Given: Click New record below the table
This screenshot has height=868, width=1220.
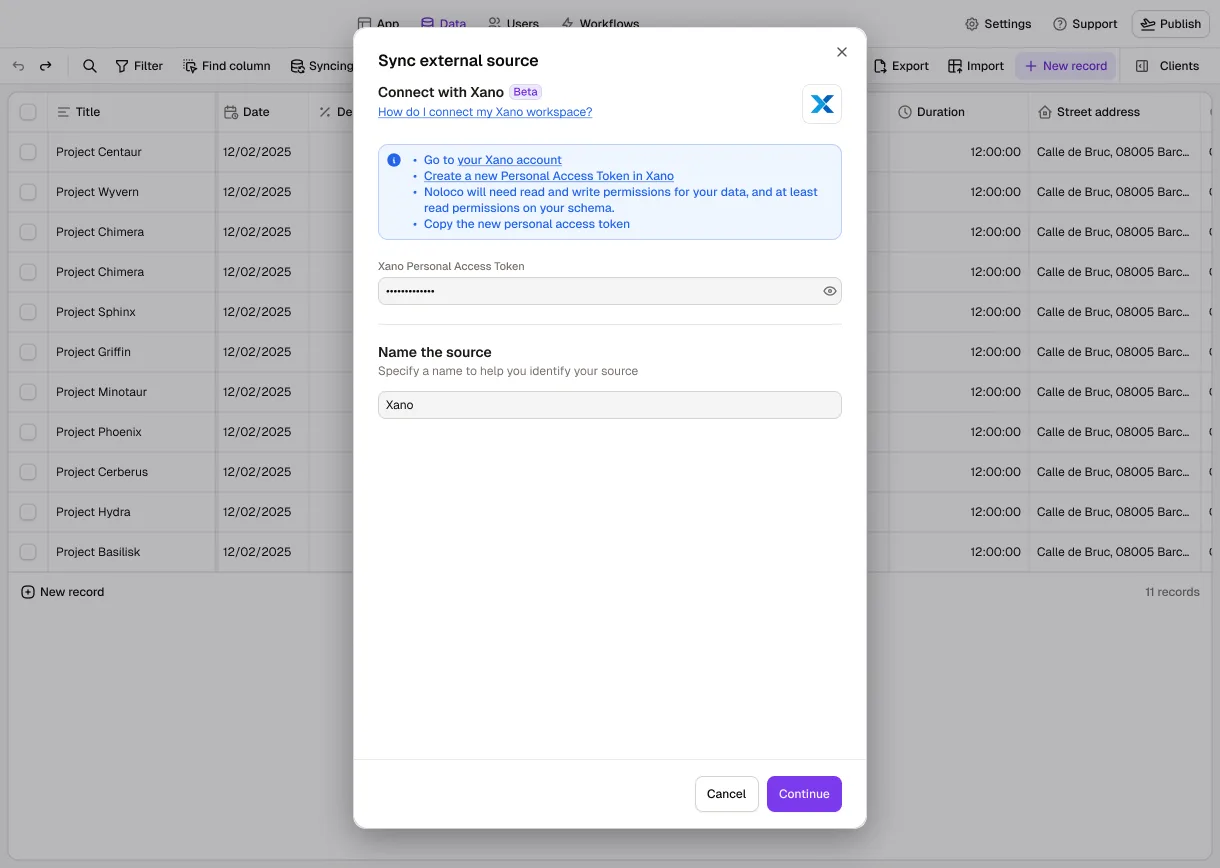Looking at the screenshot, I should pos(63,592).
